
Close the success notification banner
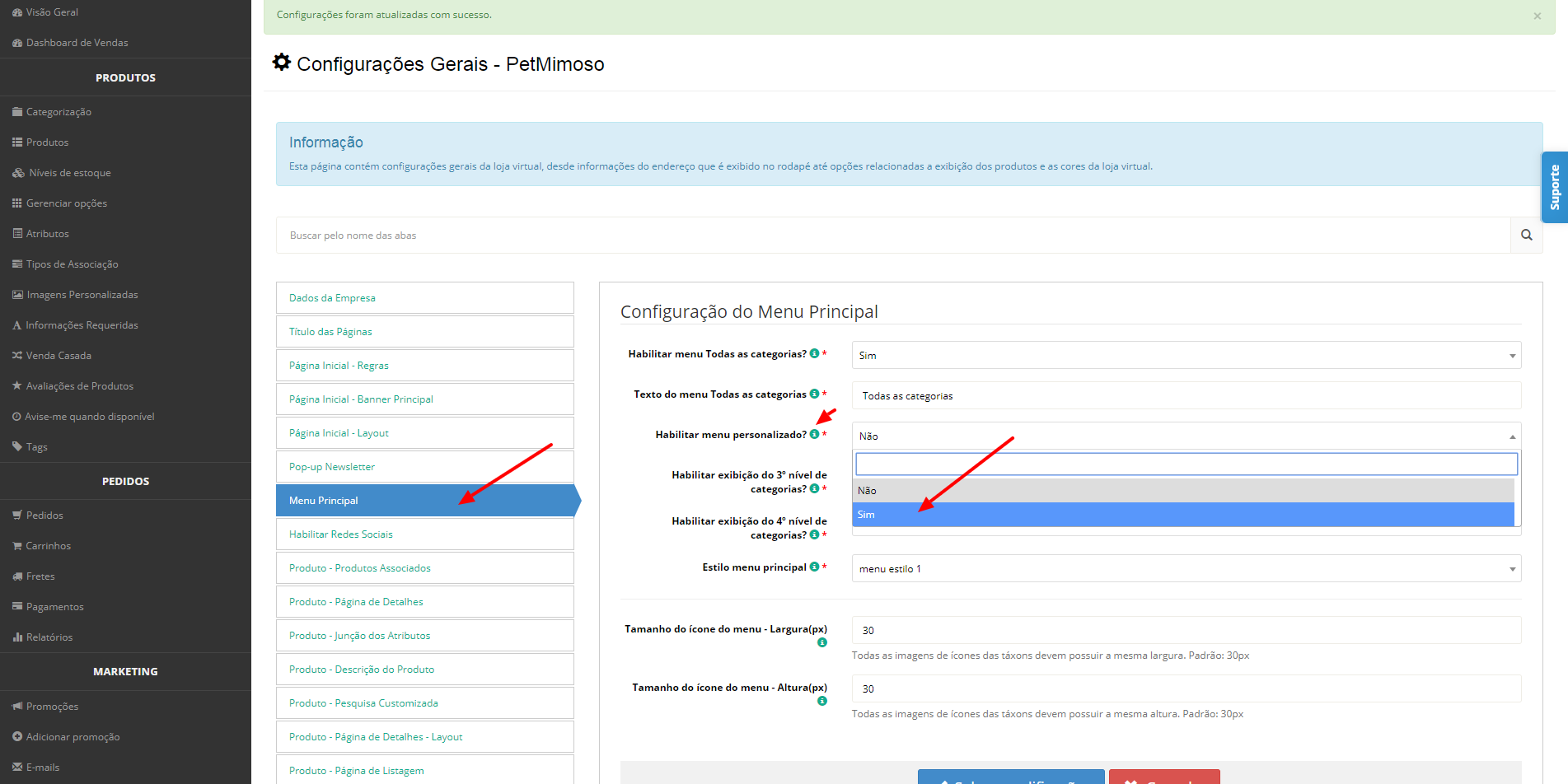click(1537, 16)
